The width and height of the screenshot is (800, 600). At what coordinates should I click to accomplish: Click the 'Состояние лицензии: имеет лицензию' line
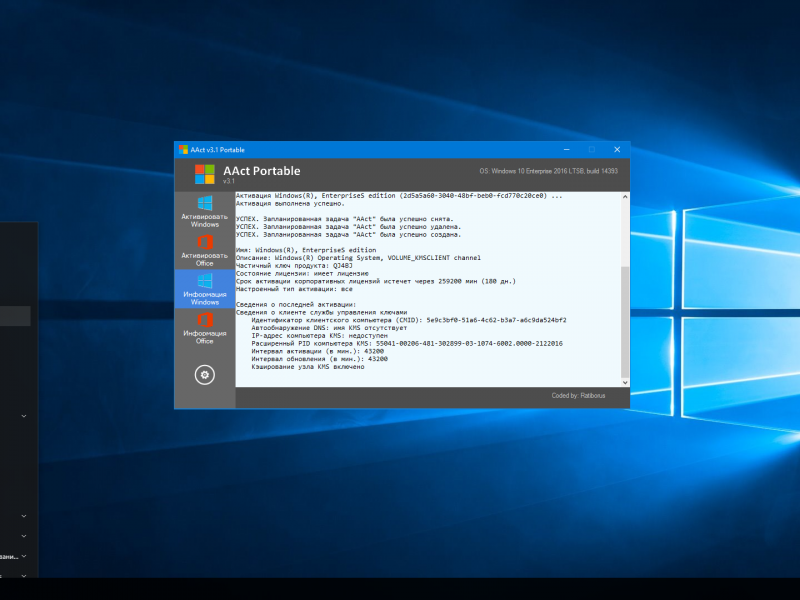(302, 273)
